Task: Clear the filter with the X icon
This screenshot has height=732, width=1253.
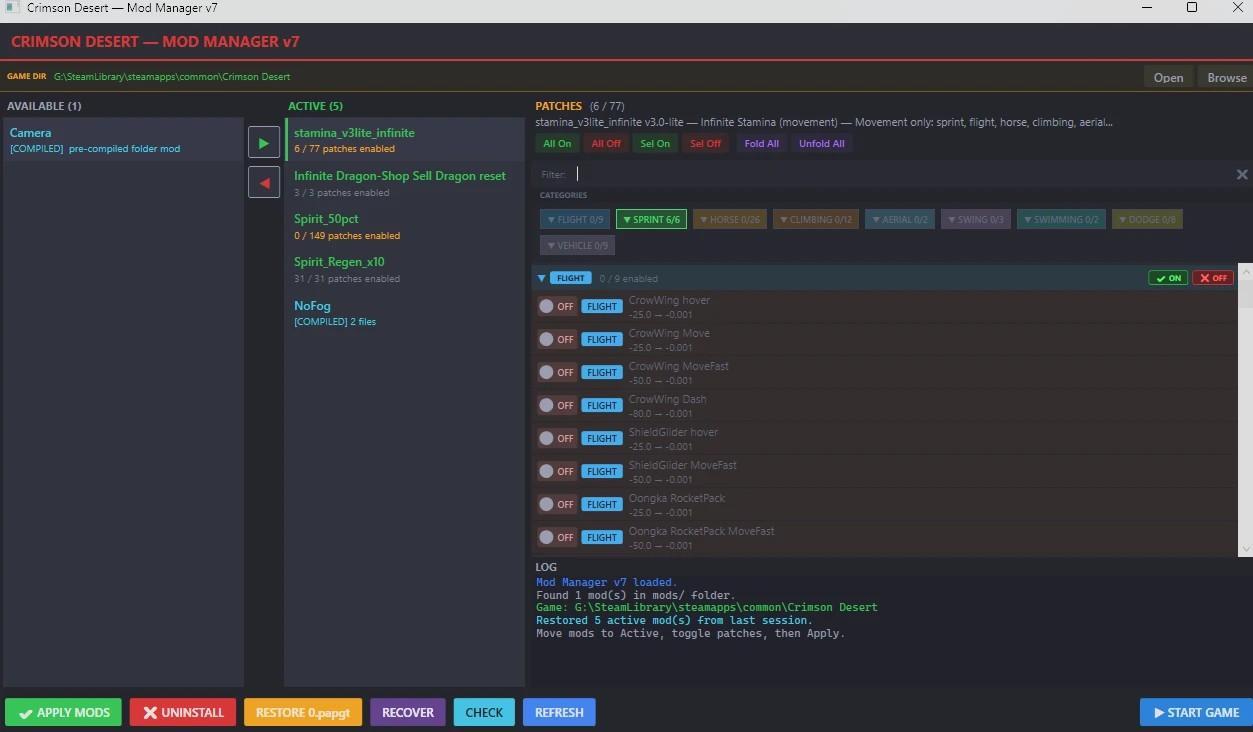Action: point(1242,174)
